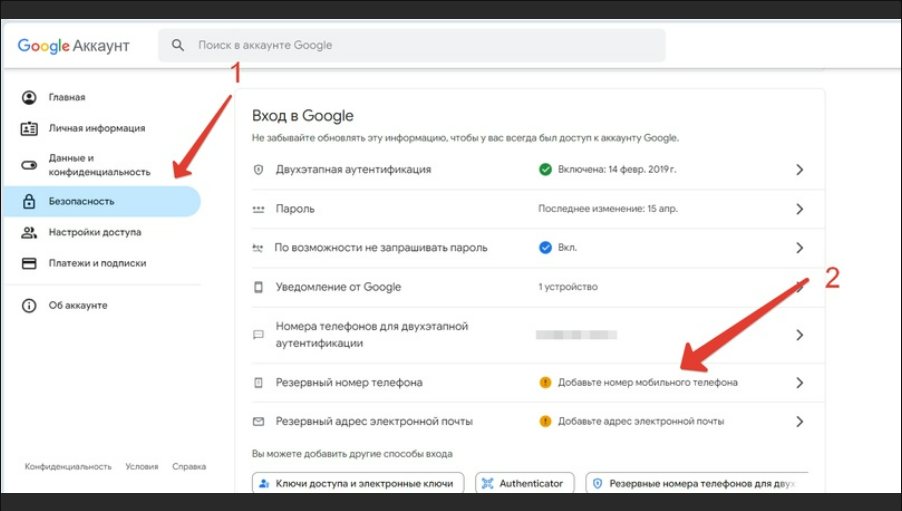The height and width of the screenshot is (511, 902).
Task: Open Настройки доступа section
Action: (95, 232)
